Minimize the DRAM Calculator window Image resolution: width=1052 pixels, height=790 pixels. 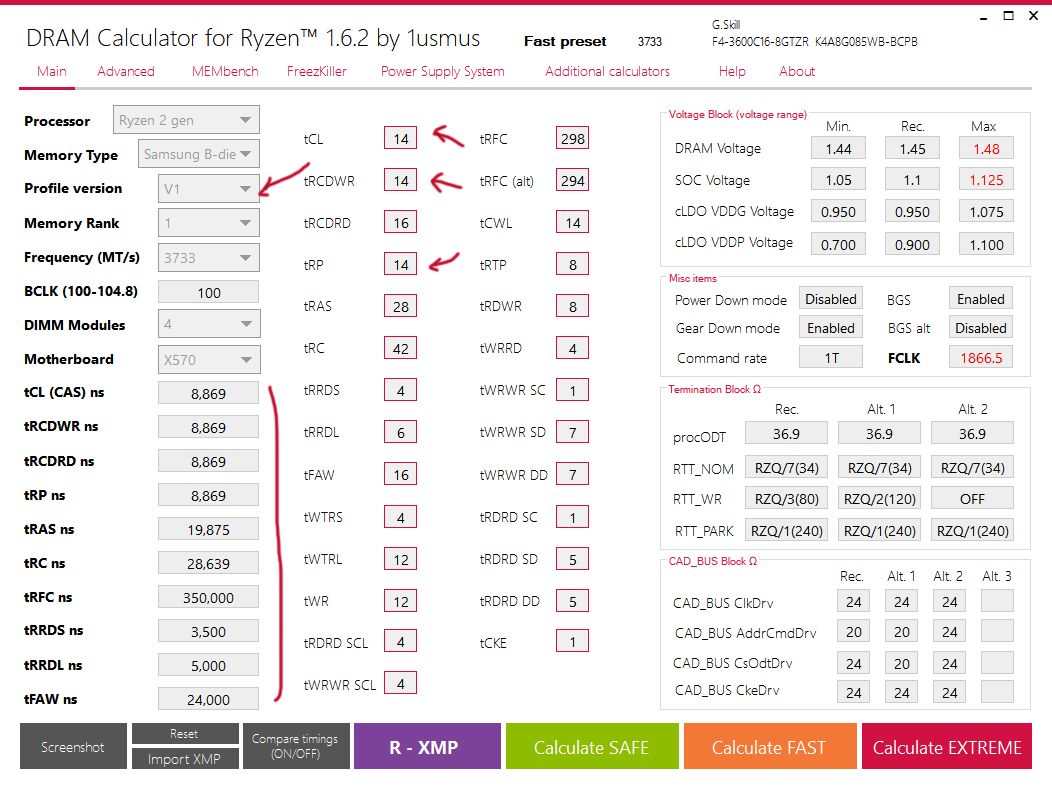tap(983, 16)
